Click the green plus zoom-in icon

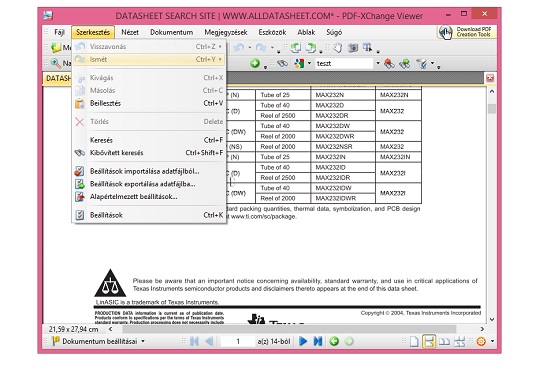coord(255,63)
